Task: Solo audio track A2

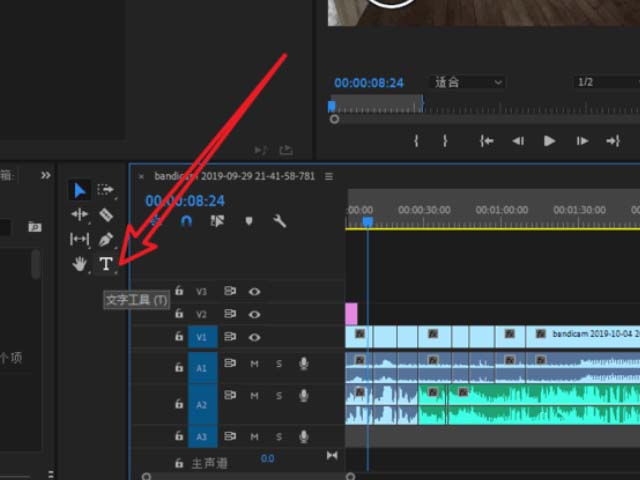Action: (x=279, y=396)
